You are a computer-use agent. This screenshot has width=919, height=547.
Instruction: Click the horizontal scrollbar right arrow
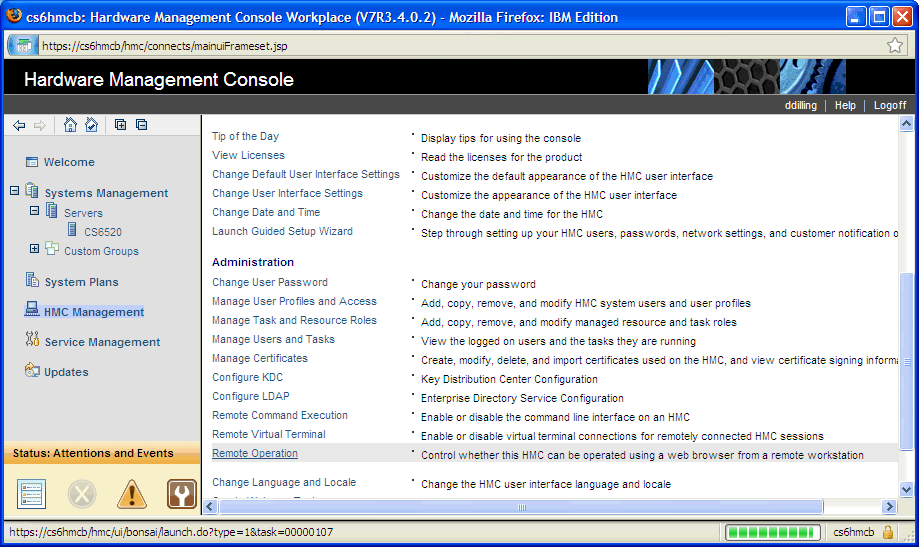pos(890,507)
